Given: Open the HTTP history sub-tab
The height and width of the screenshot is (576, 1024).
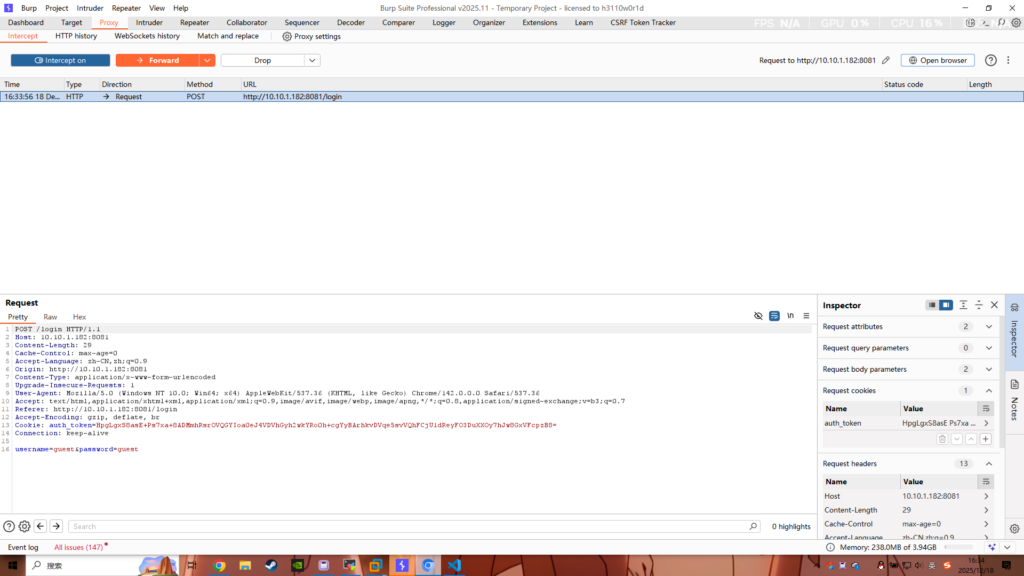Looking at the screenshot, I should (76, 36).
